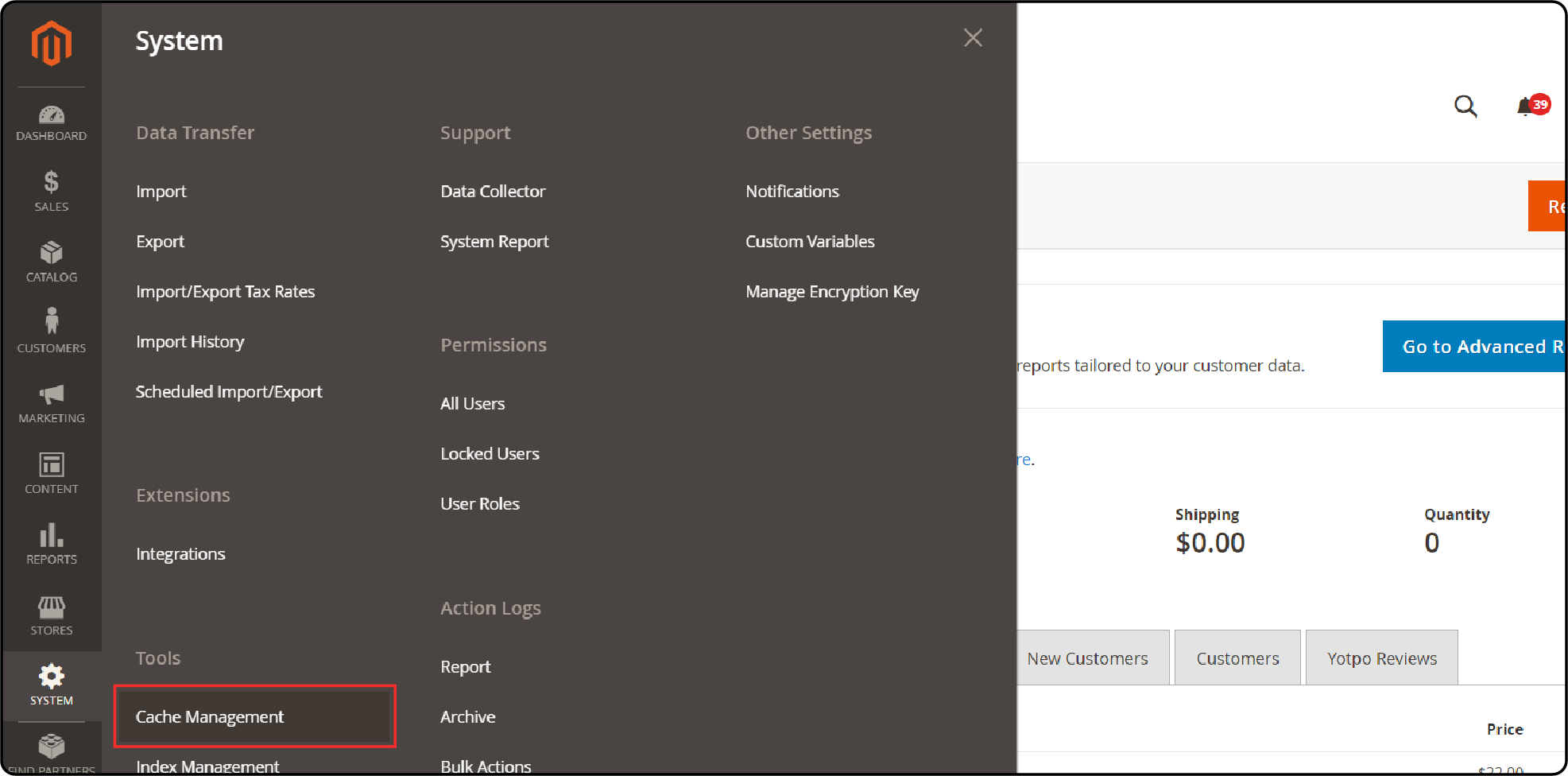
Task: Open Scheduled Import/Export
Action: point(229,392)
